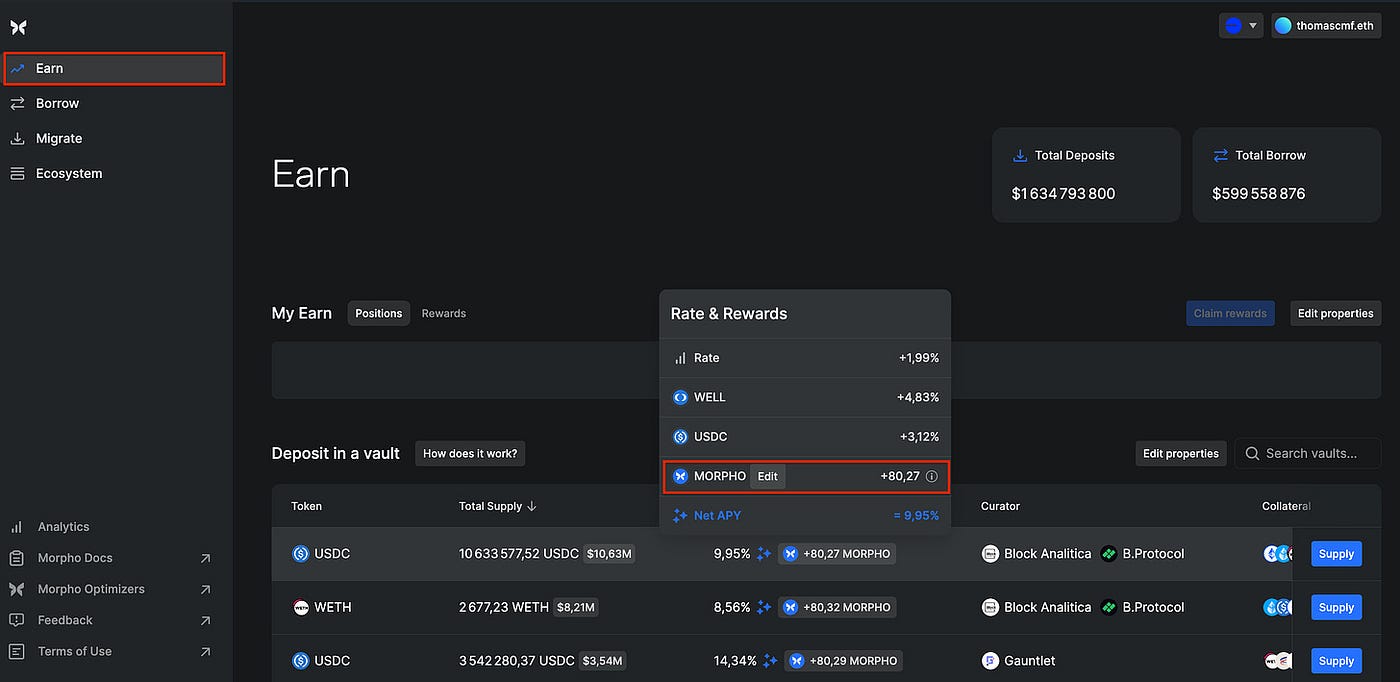The height and width of the screenshot is (682, 1400).
Task: Open Morpho Docs link
Action: click(75, 558)
